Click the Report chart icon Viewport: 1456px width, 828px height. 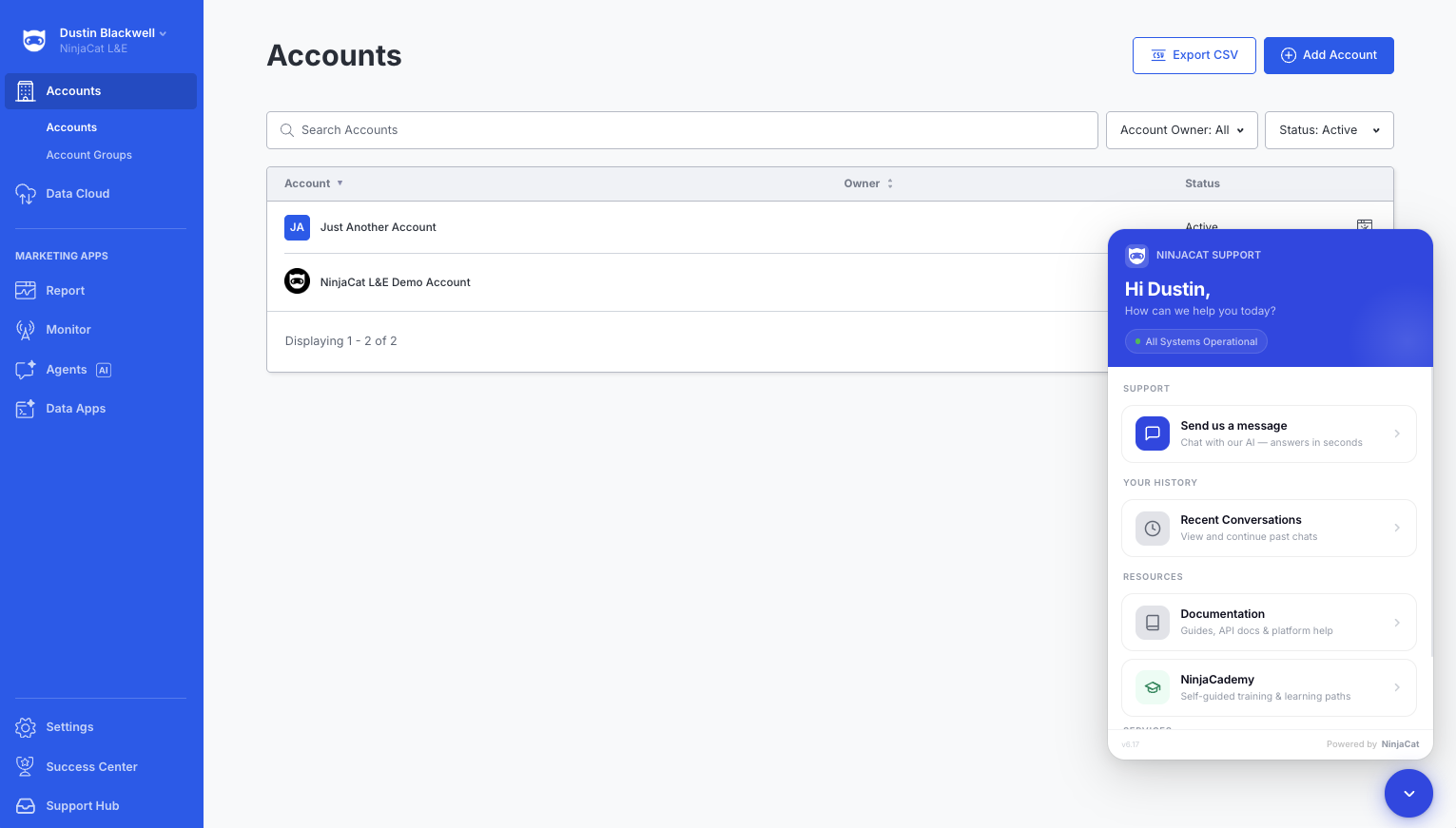[x=26, y=291]
